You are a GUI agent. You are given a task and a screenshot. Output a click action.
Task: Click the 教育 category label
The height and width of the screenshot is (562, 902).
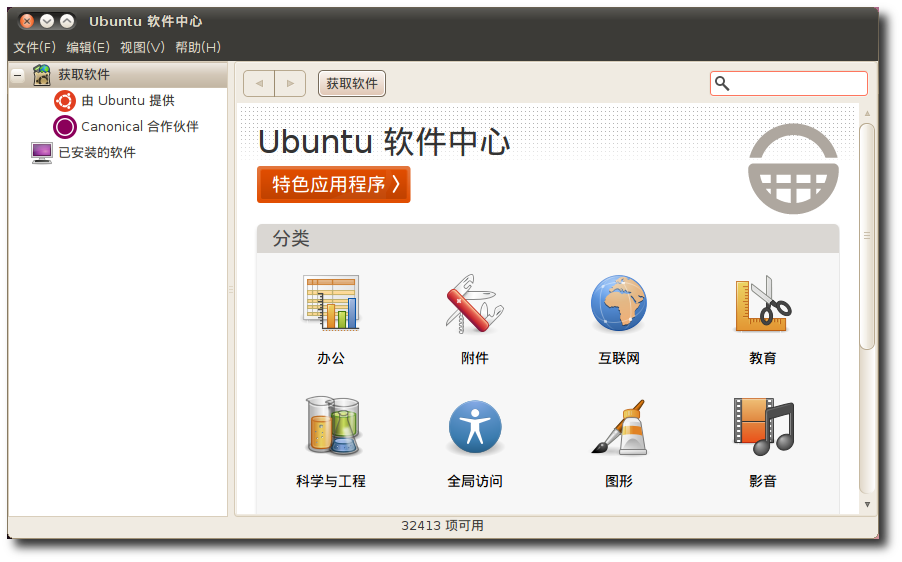point(763,358)
